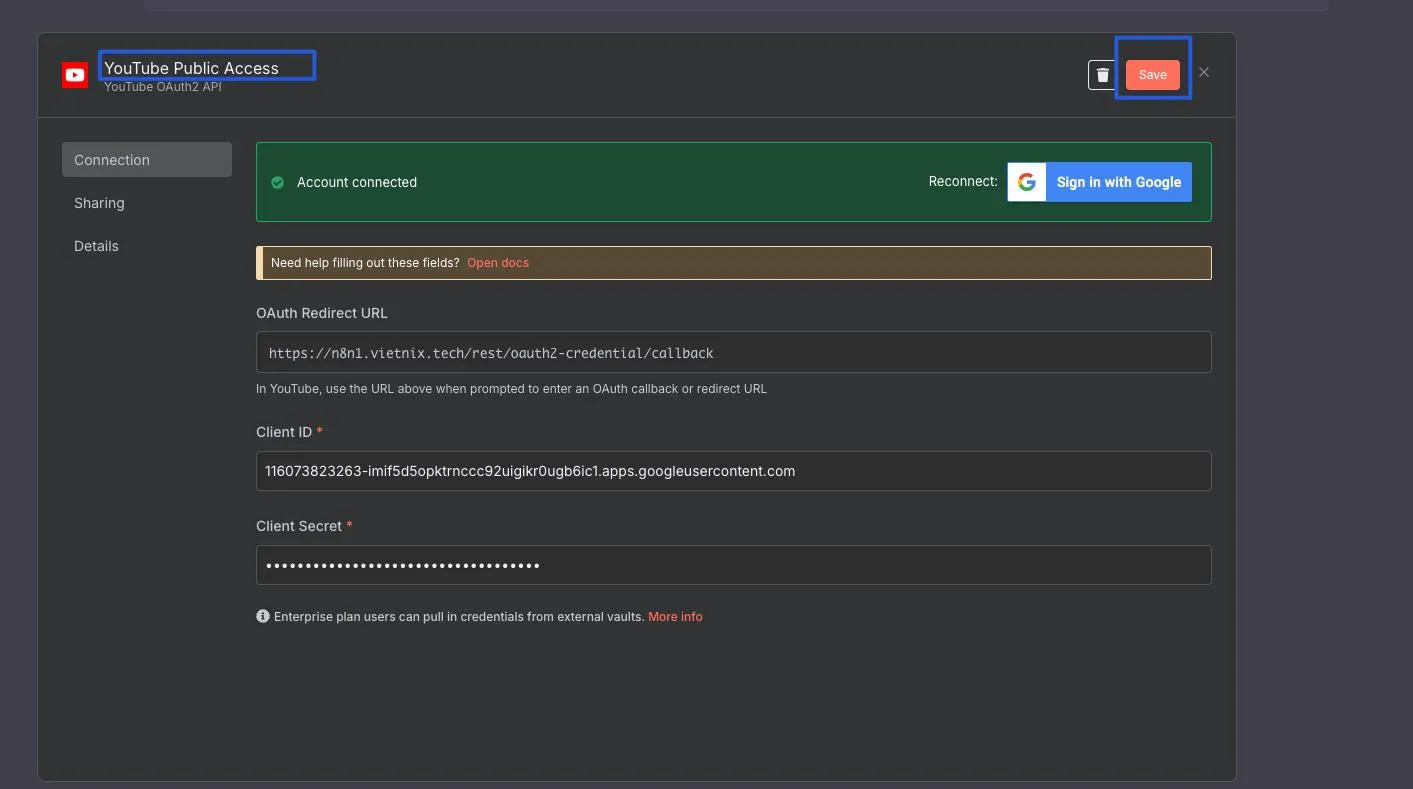Click the 'YouTube OAuth2 API' subtitle
1413x789 pixels.
163,87
